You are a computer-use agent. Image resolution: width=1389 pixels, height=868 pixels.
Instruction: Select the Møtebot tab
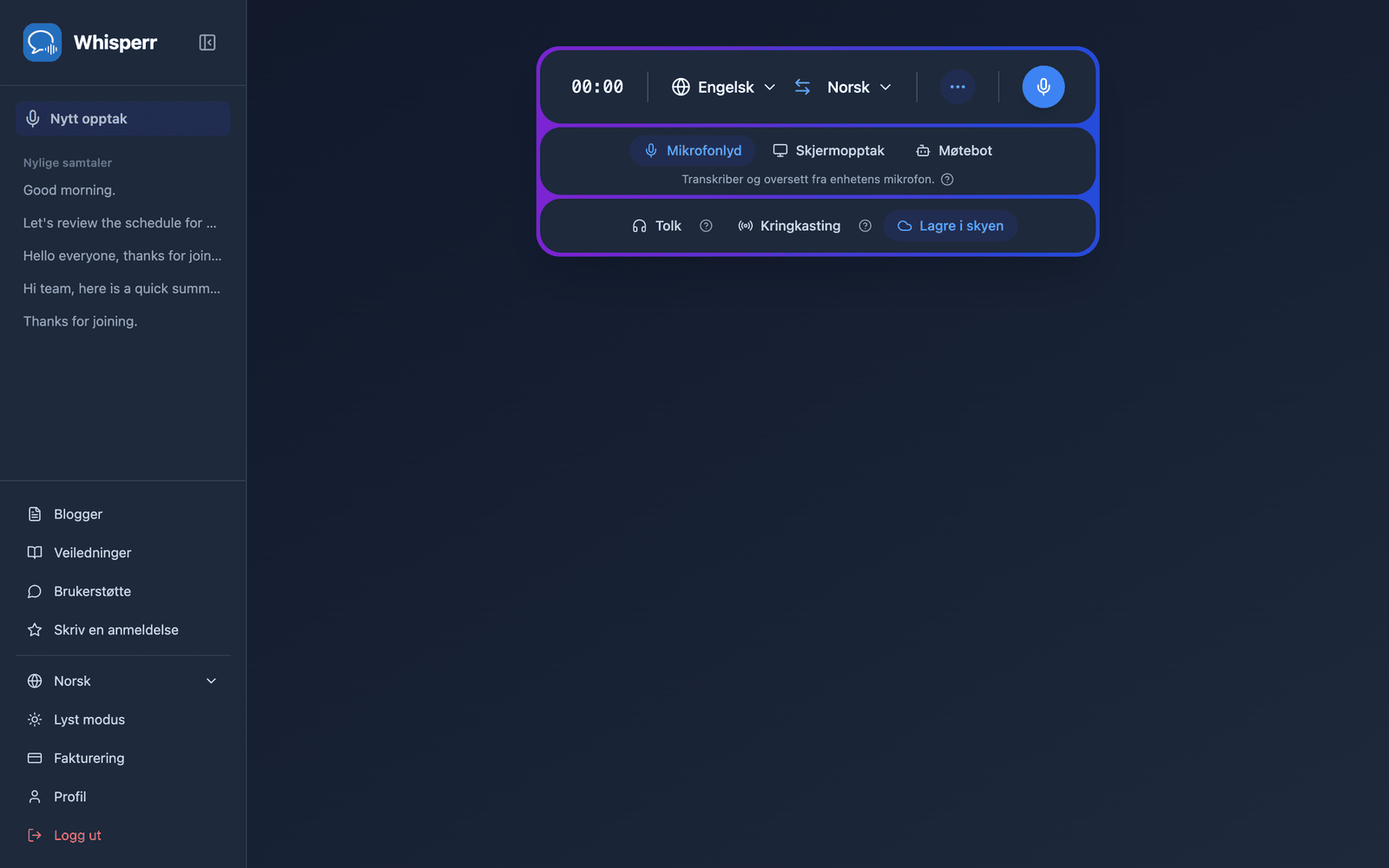tap(954, 151)
